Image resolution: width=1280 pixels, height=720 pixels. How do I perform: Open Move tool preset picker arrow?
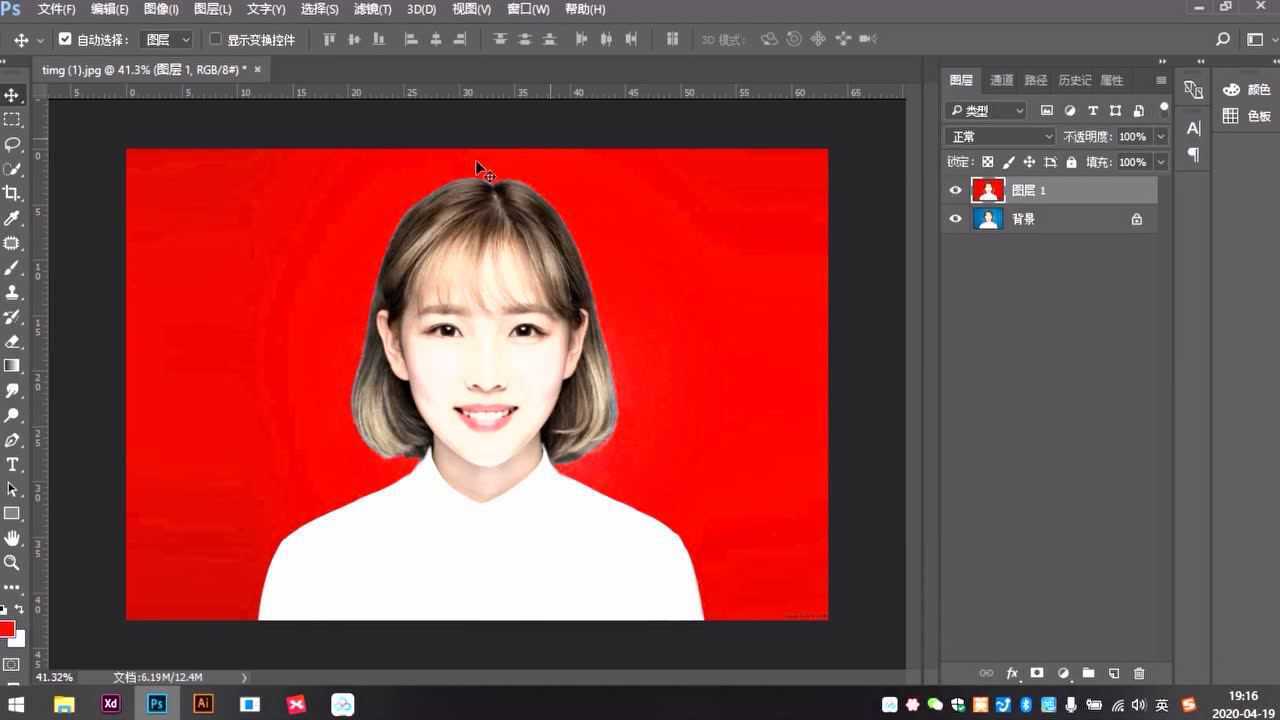click(40, 40)
